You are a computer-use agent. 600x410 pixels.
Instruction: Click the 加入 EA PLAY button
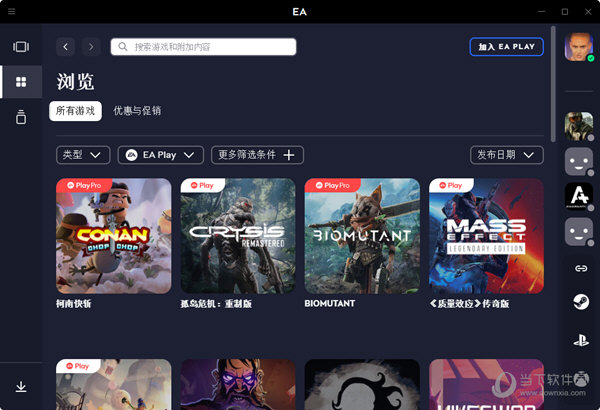click(x=507, y=47)
